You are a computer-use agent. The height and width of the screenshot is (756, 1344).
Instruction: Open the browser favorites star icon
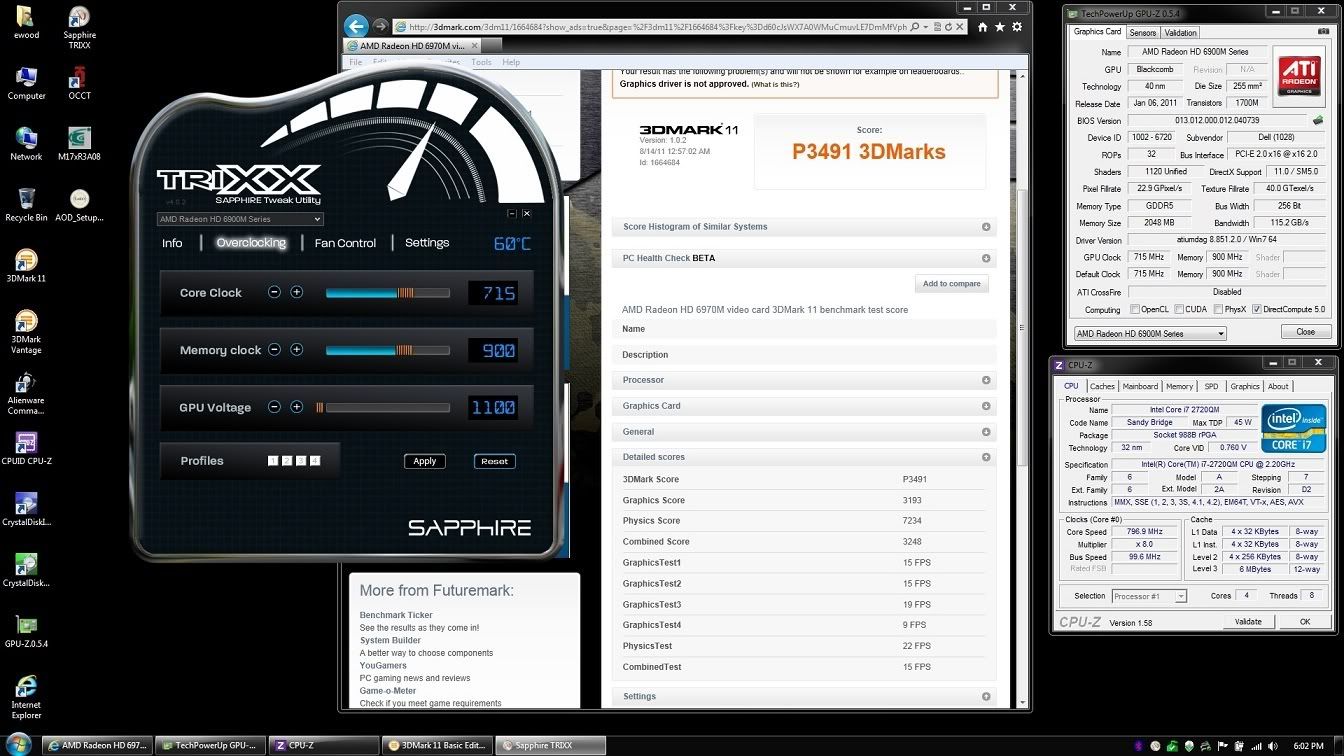(1000, 27)
